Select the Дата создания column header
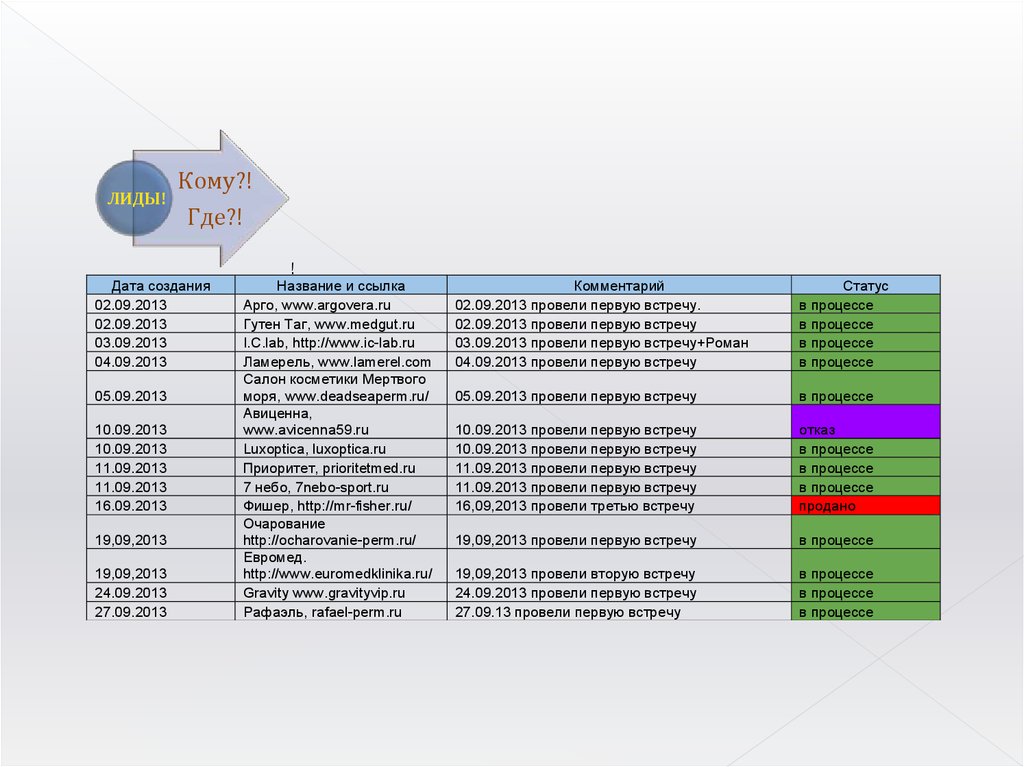 pos(161,285)
